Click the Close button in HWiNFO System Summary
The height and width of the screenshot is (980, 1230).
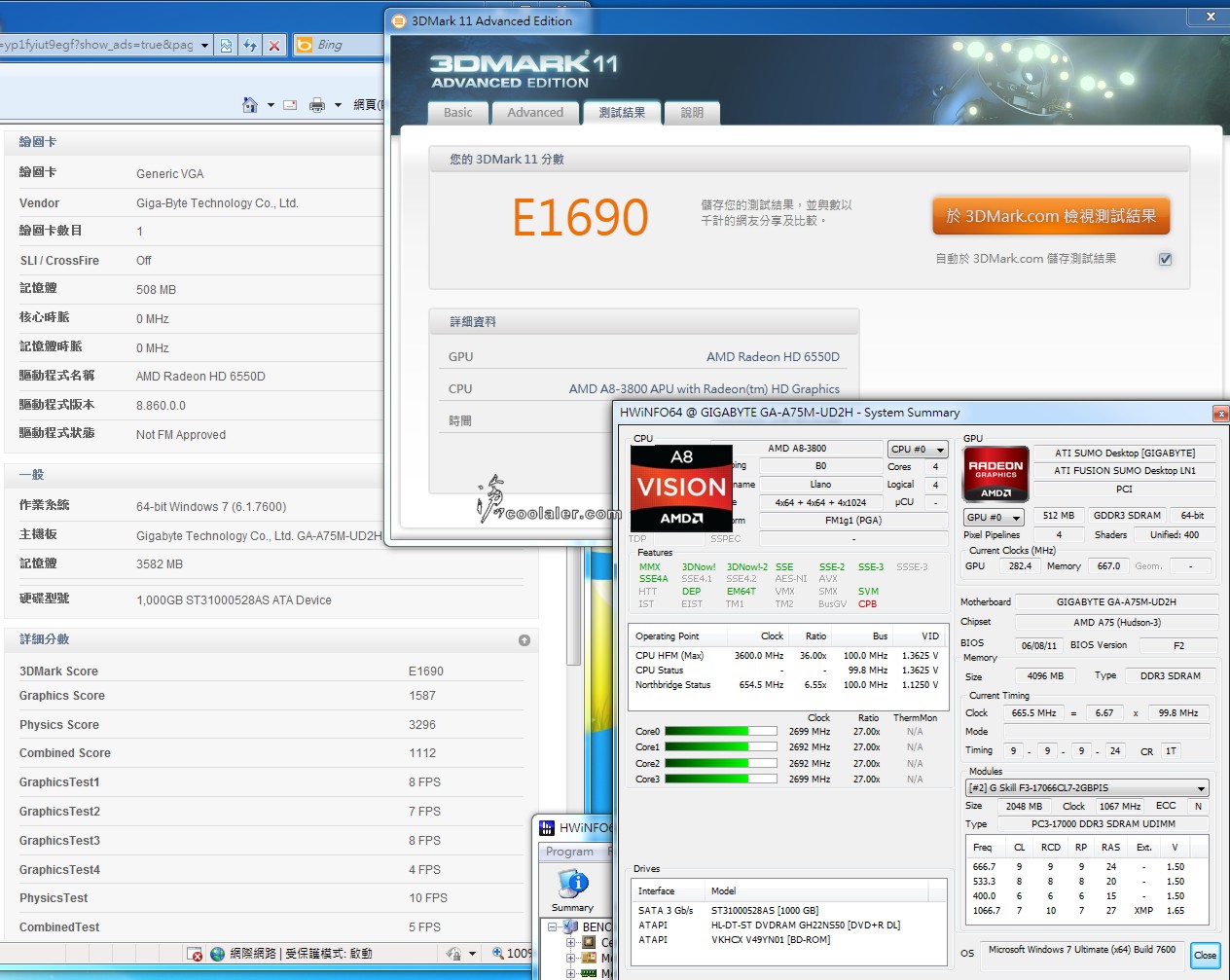click(1205, 955)
